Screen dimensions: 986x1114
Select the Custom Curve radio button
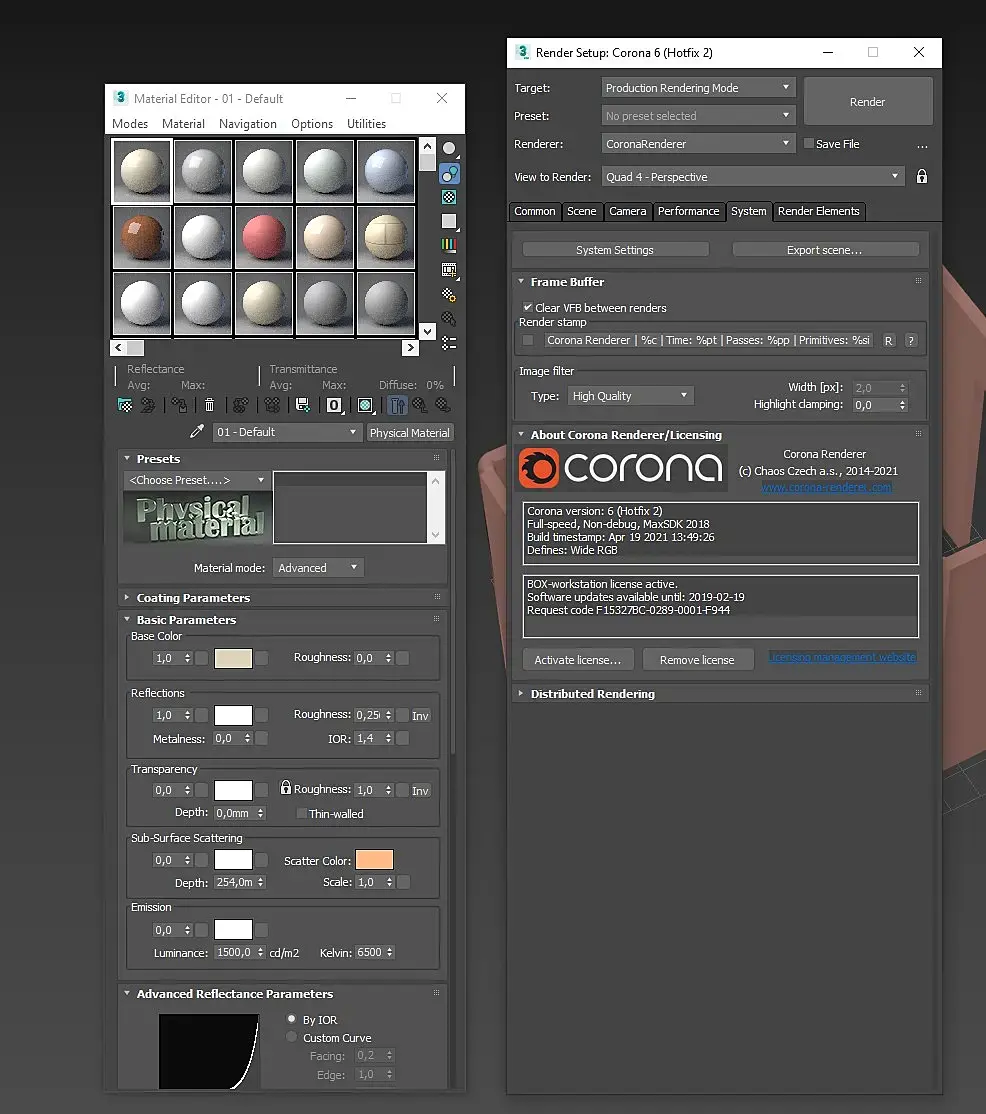291,1037
